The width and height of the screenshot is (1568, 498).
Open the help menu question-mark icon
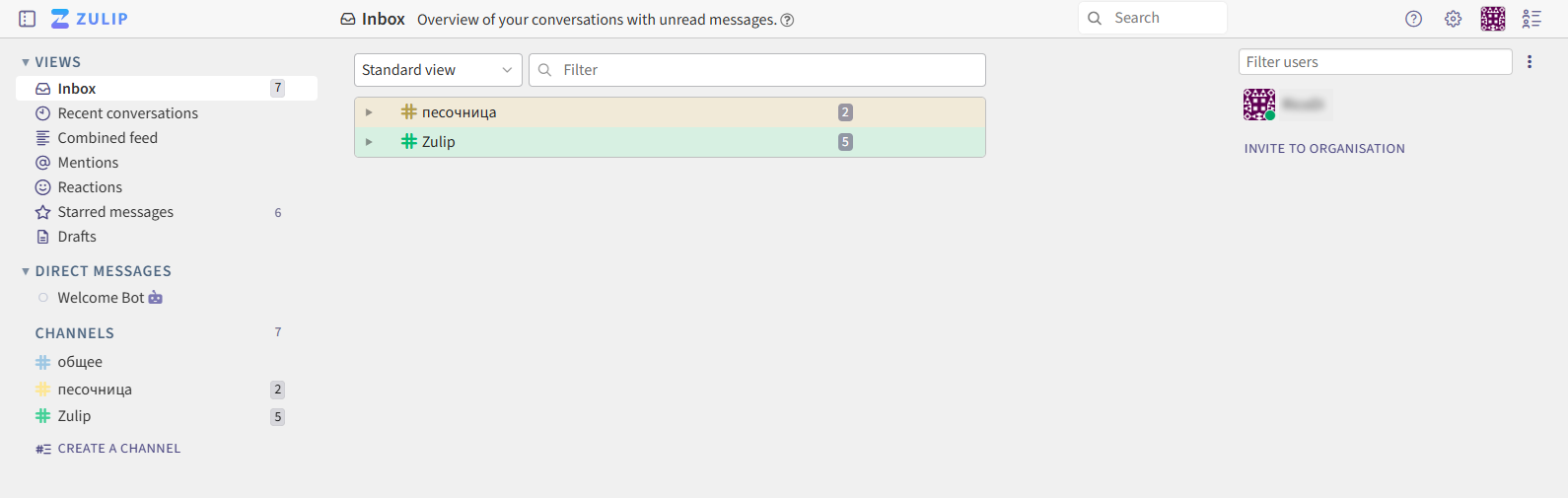click(1413, 19)
